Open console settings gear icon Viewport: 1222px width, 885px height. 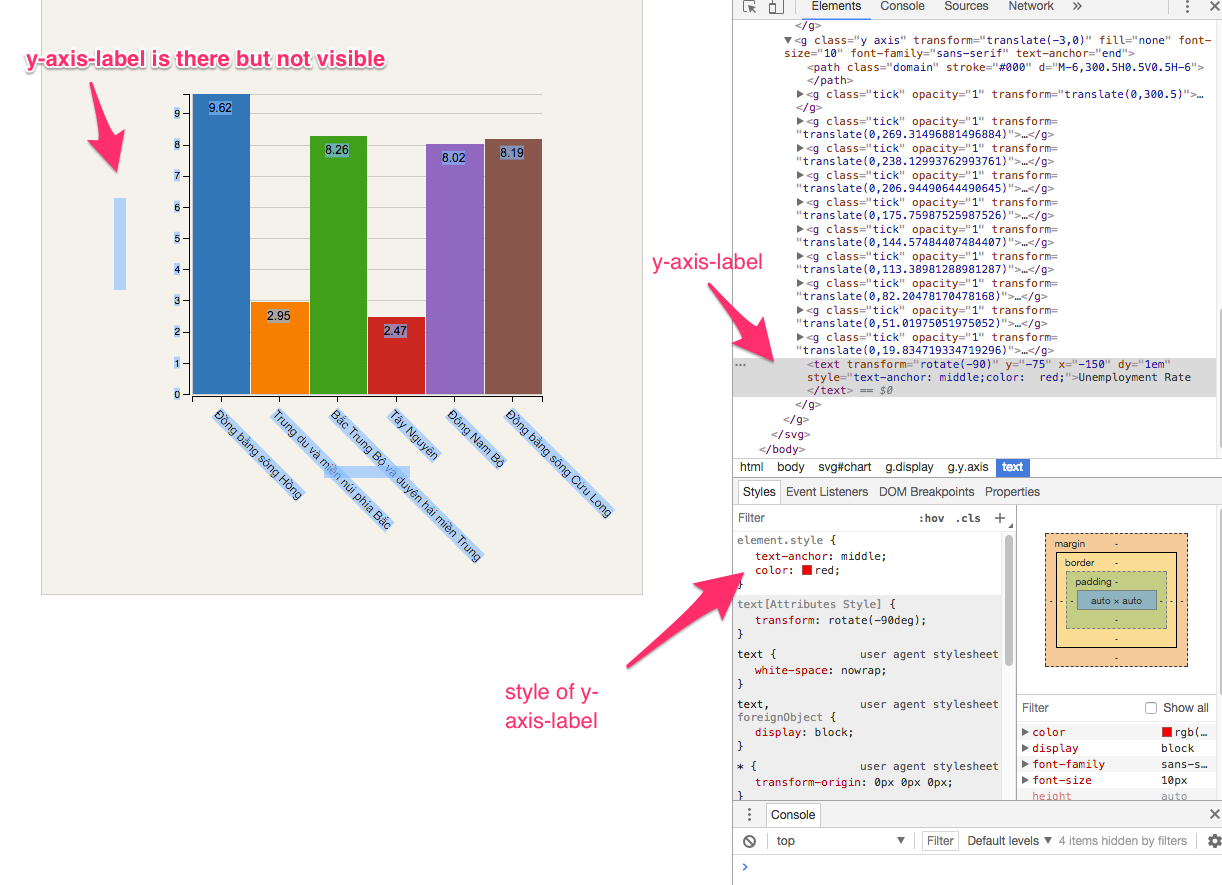click(1214, 841)
